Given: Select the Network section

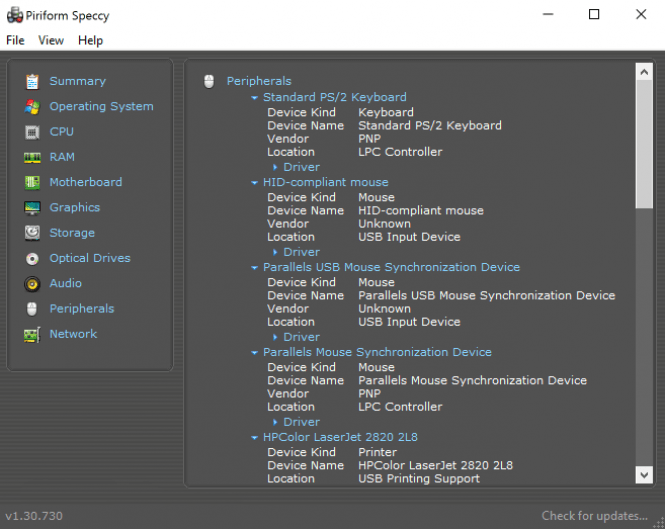Looking at the screenshot, I should 73,334.
